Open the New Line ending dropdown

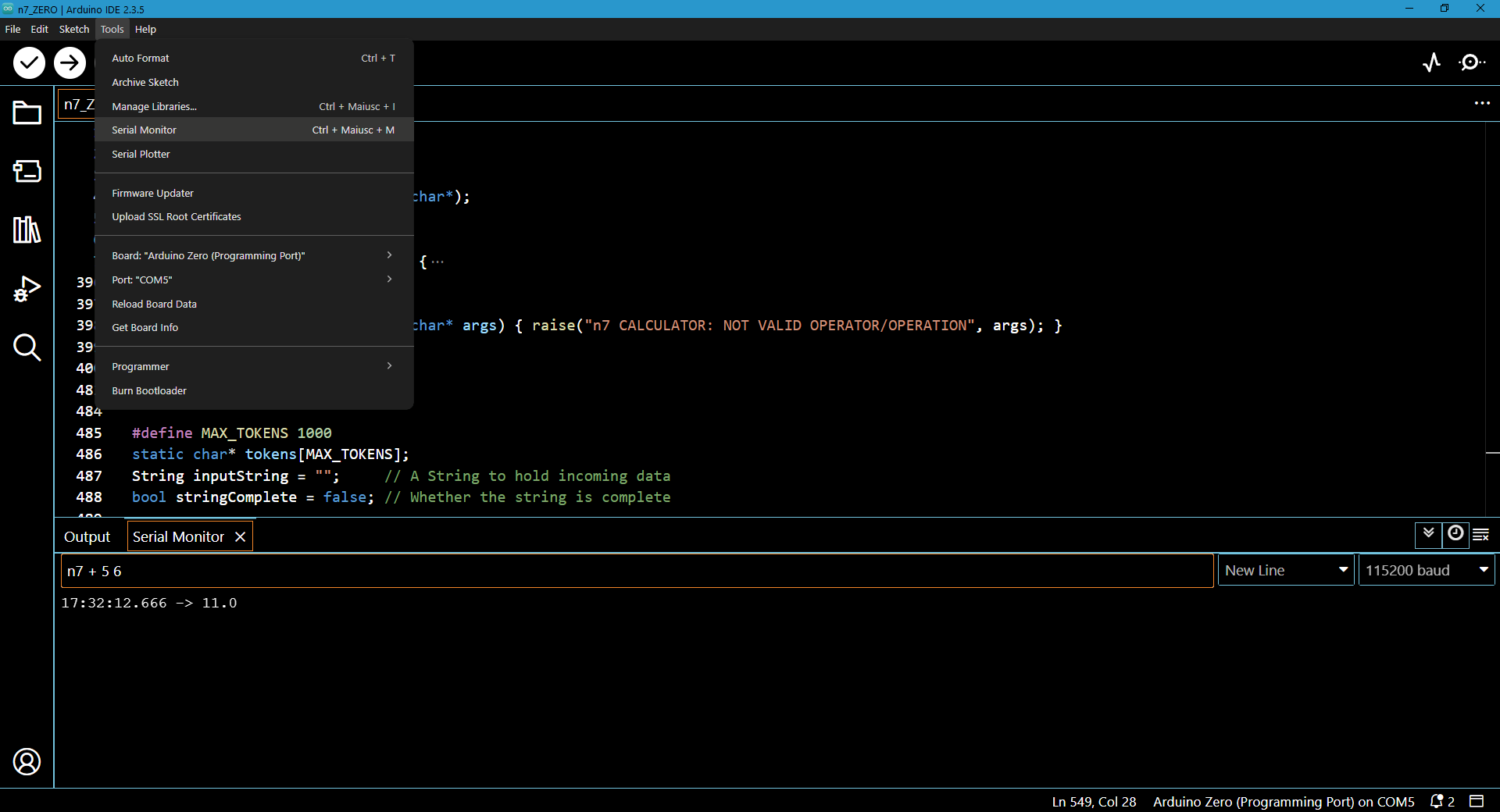(x=1286, y=571)
